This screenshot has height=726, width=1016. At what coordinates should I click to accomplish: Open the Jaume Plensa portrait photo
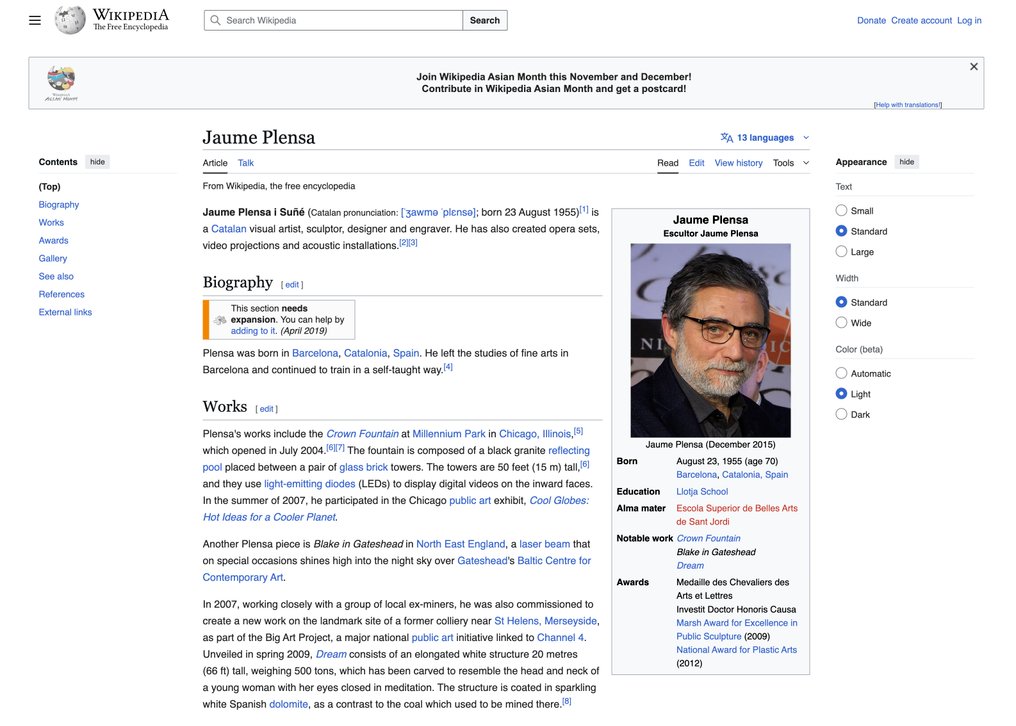(710, 340)
